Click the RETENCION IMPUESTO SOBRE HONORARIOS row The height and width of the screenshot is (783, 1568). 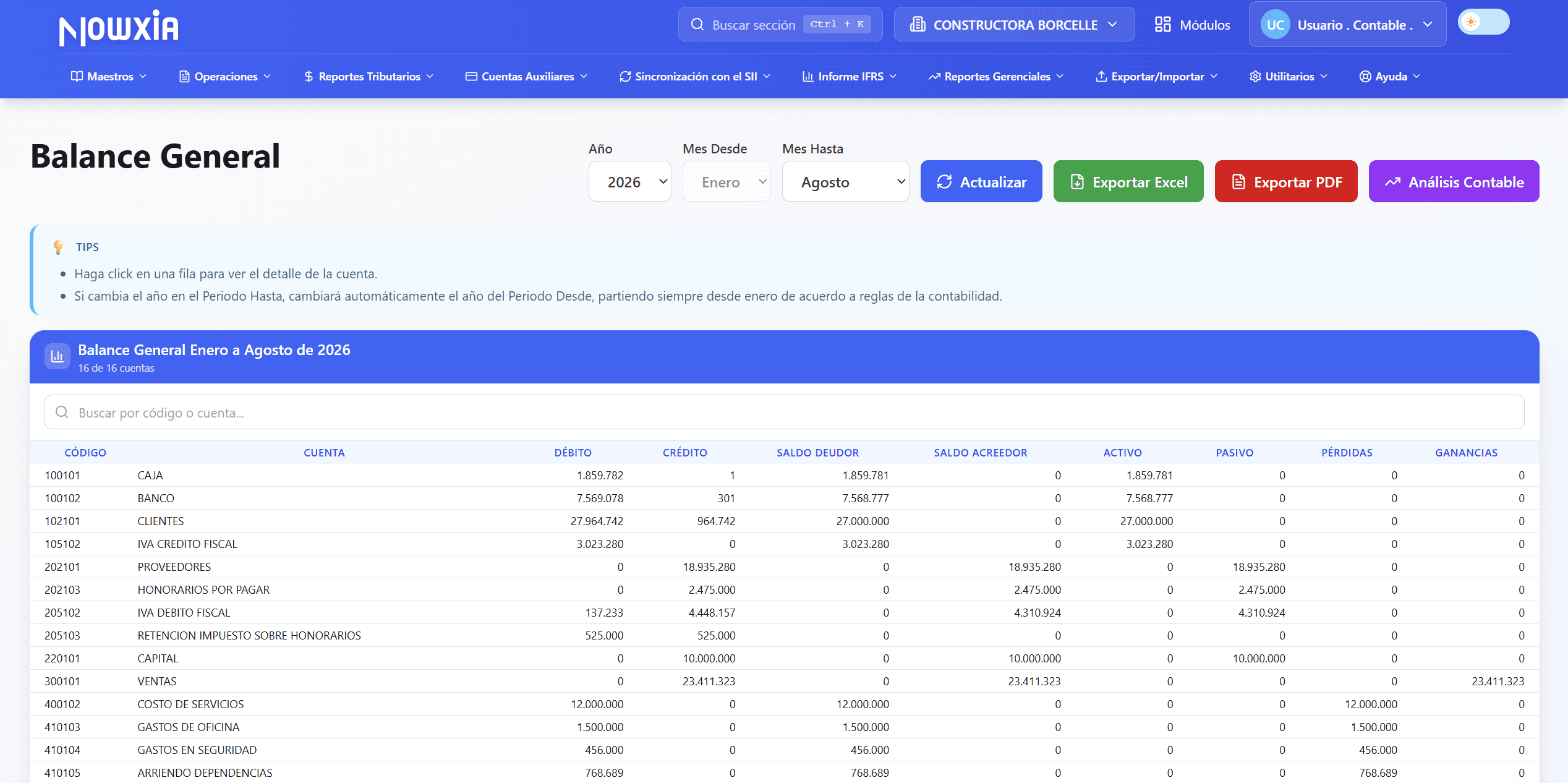[x=784, y=635]
